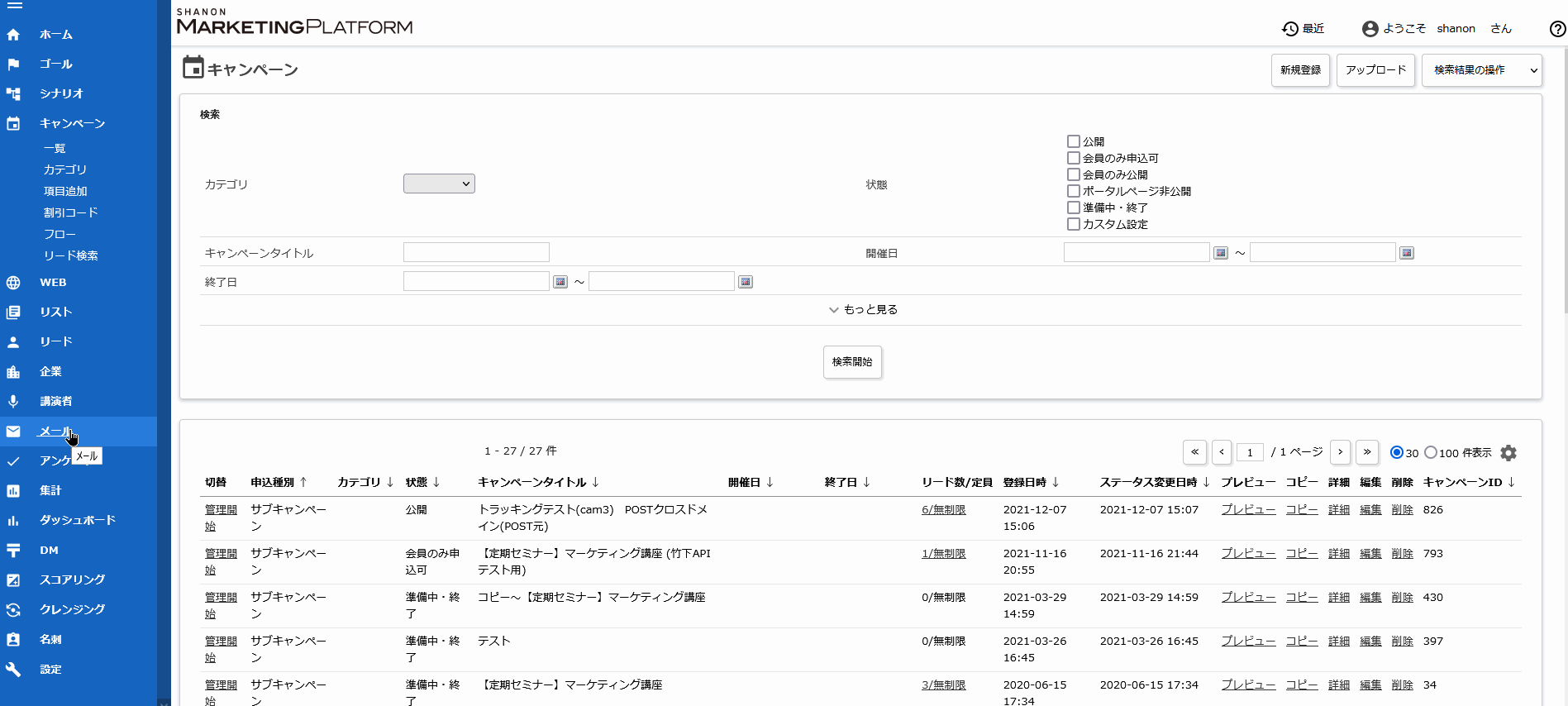
Task: Sort by 申込種別 column arrow
Action: pos(303,482)
